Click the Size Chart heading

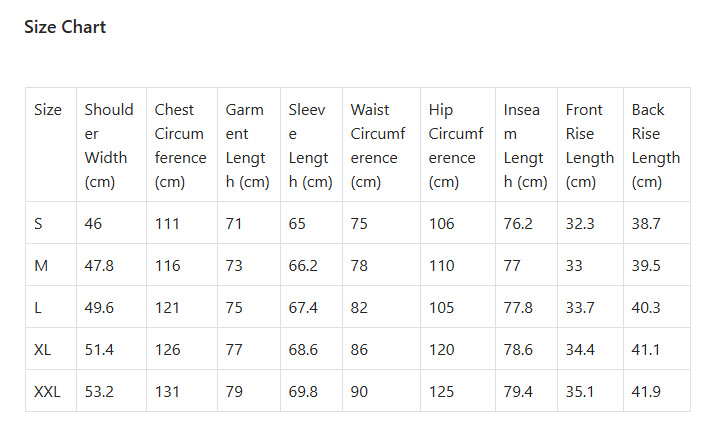pos(65,27)
